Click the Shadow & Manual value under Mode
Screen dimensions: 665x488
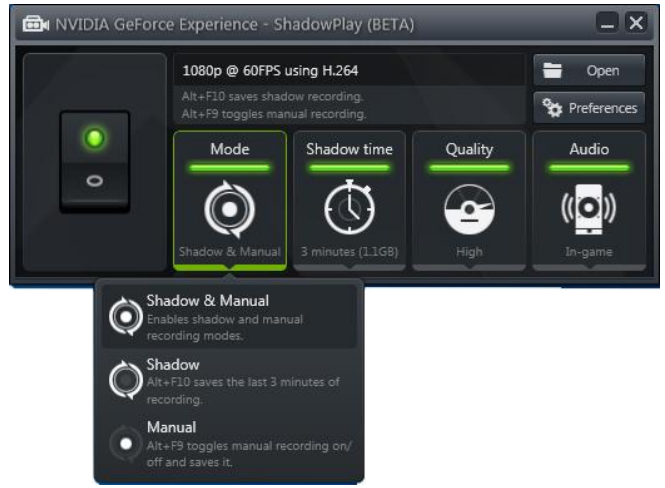point(229,252)
